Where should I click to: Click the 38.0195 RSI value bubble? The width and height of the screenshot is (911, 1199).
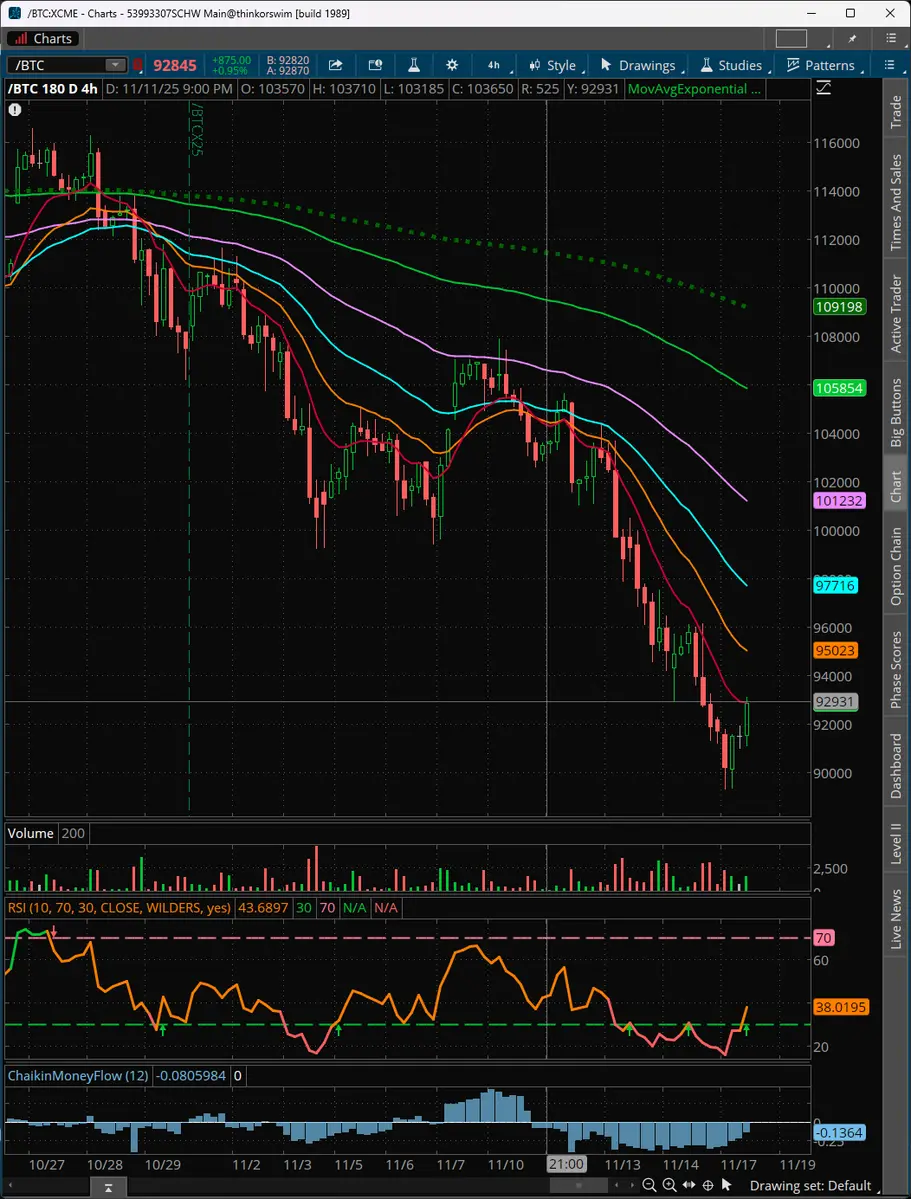(x=841, y=1008)
